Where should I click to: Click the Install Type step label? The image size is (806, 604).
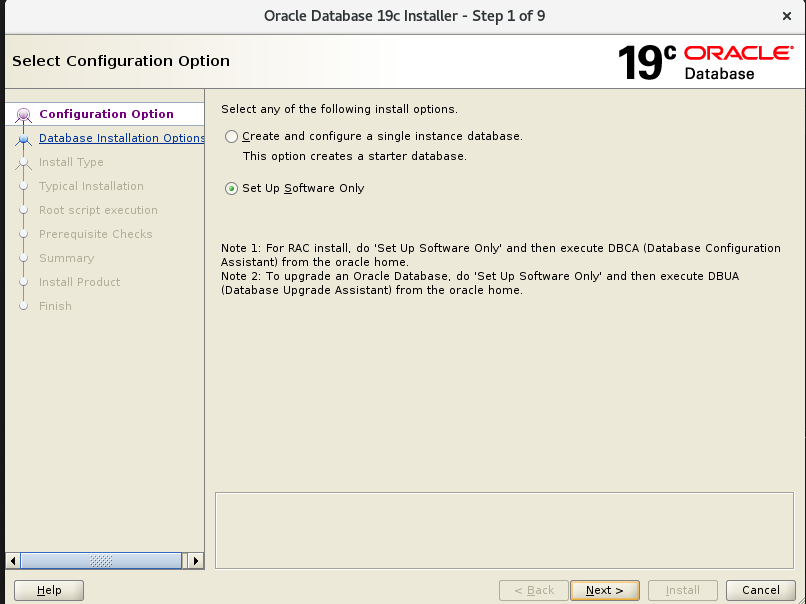tap(71, 162)
